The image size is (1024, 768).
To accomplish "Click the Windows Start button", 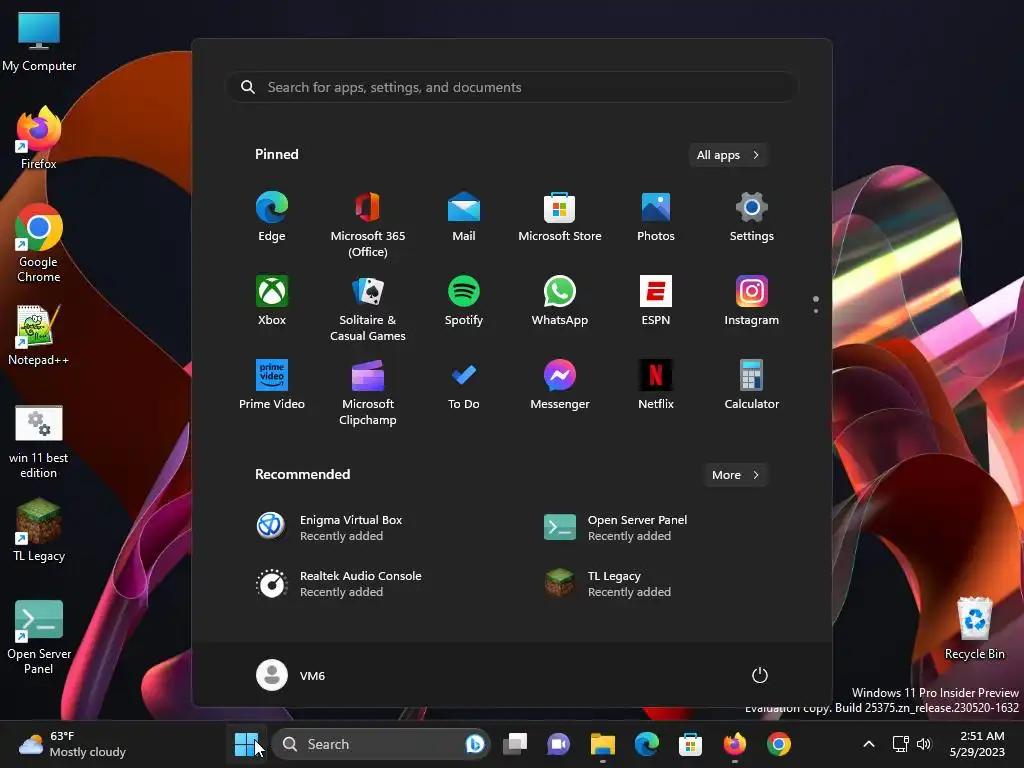I will (x=246, y=744).
